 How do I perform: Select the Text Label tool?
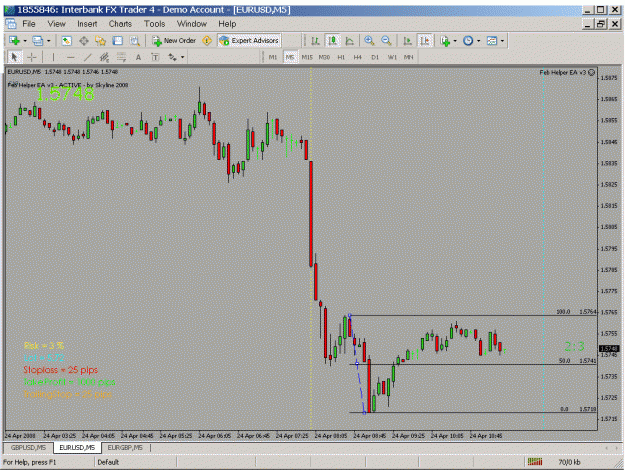click(155, 57)
